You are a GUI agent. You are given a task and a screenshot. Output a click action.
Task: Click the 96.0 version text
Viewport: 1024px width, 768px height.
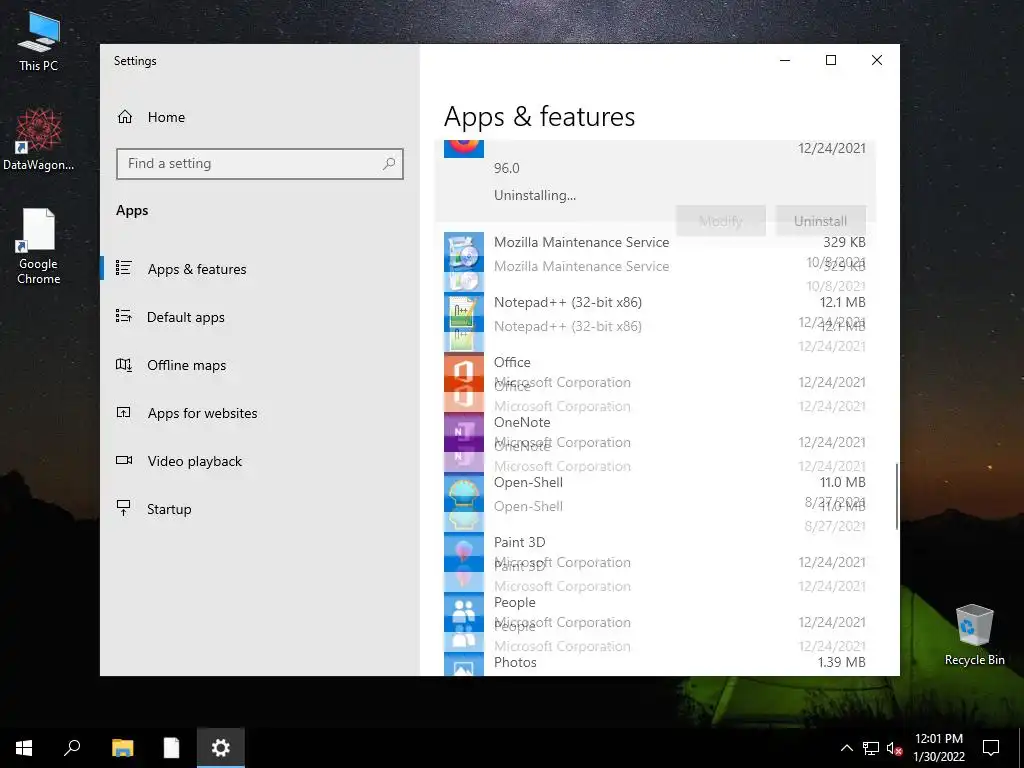[x=507, y=168]
